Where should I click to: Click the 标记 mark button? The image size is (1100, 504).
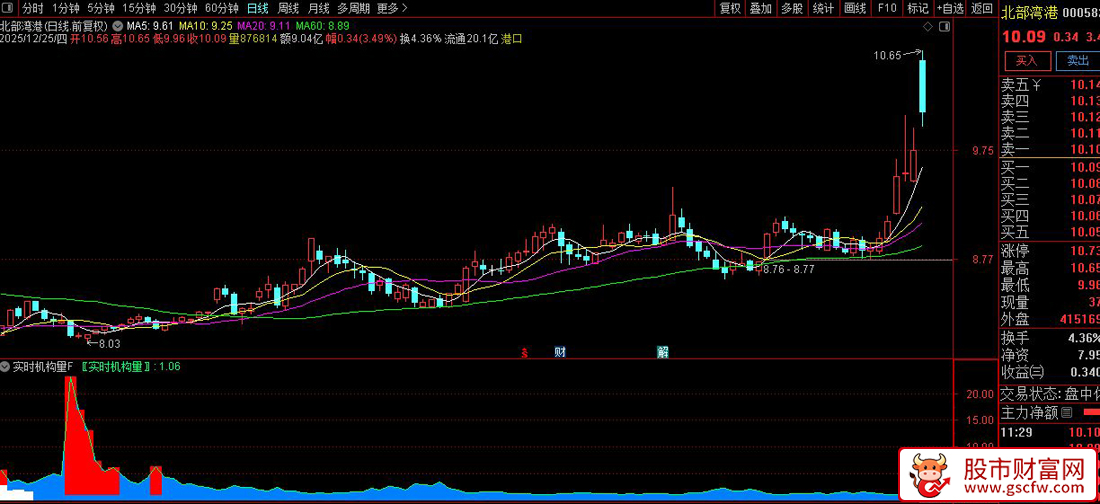pos(918,8)
